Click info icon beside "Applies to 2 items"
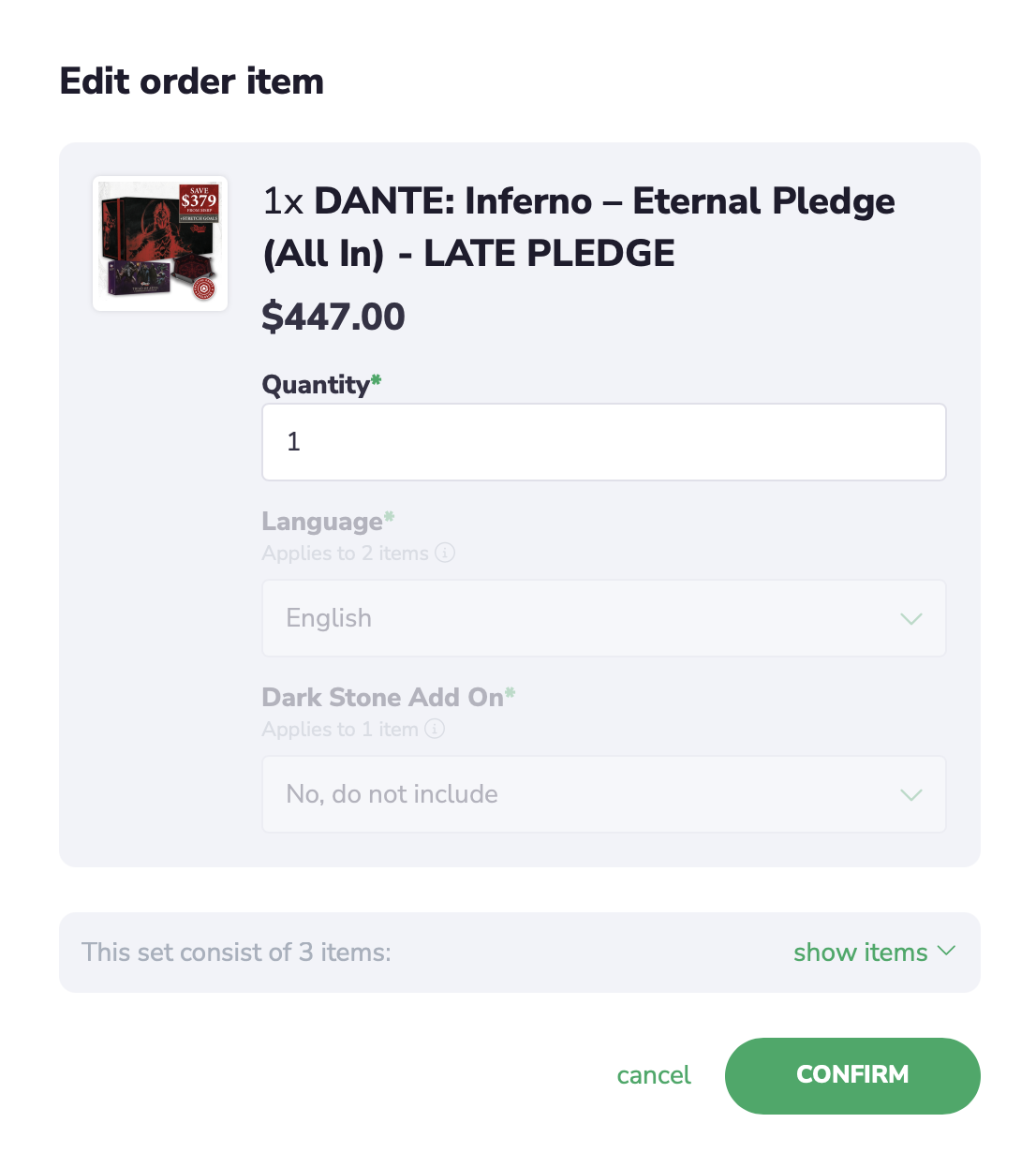 coord(445,553)
